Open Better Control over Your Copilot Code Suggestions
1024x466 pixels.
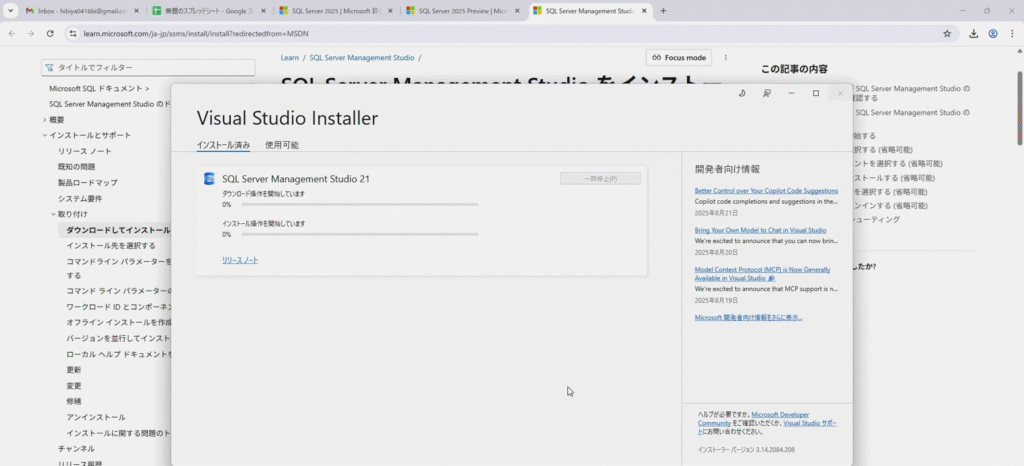(766, 191)
